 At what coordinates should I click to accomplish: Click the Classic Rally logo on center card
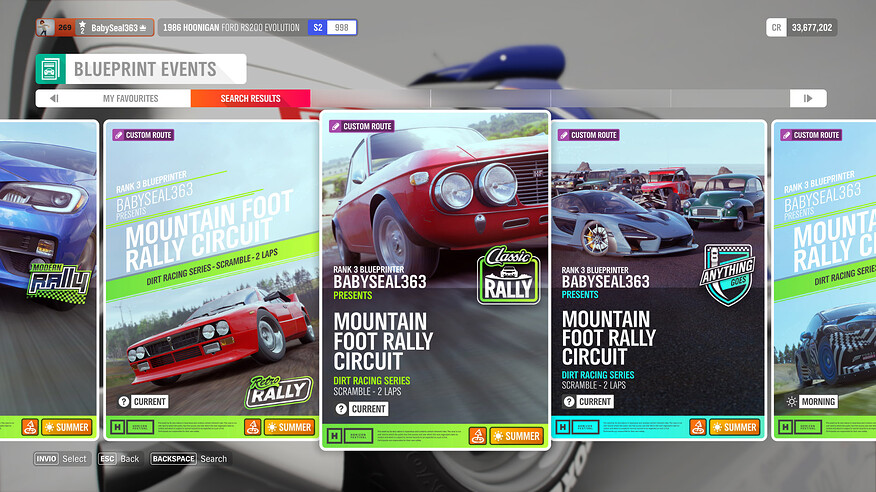(x=508, y=275)
